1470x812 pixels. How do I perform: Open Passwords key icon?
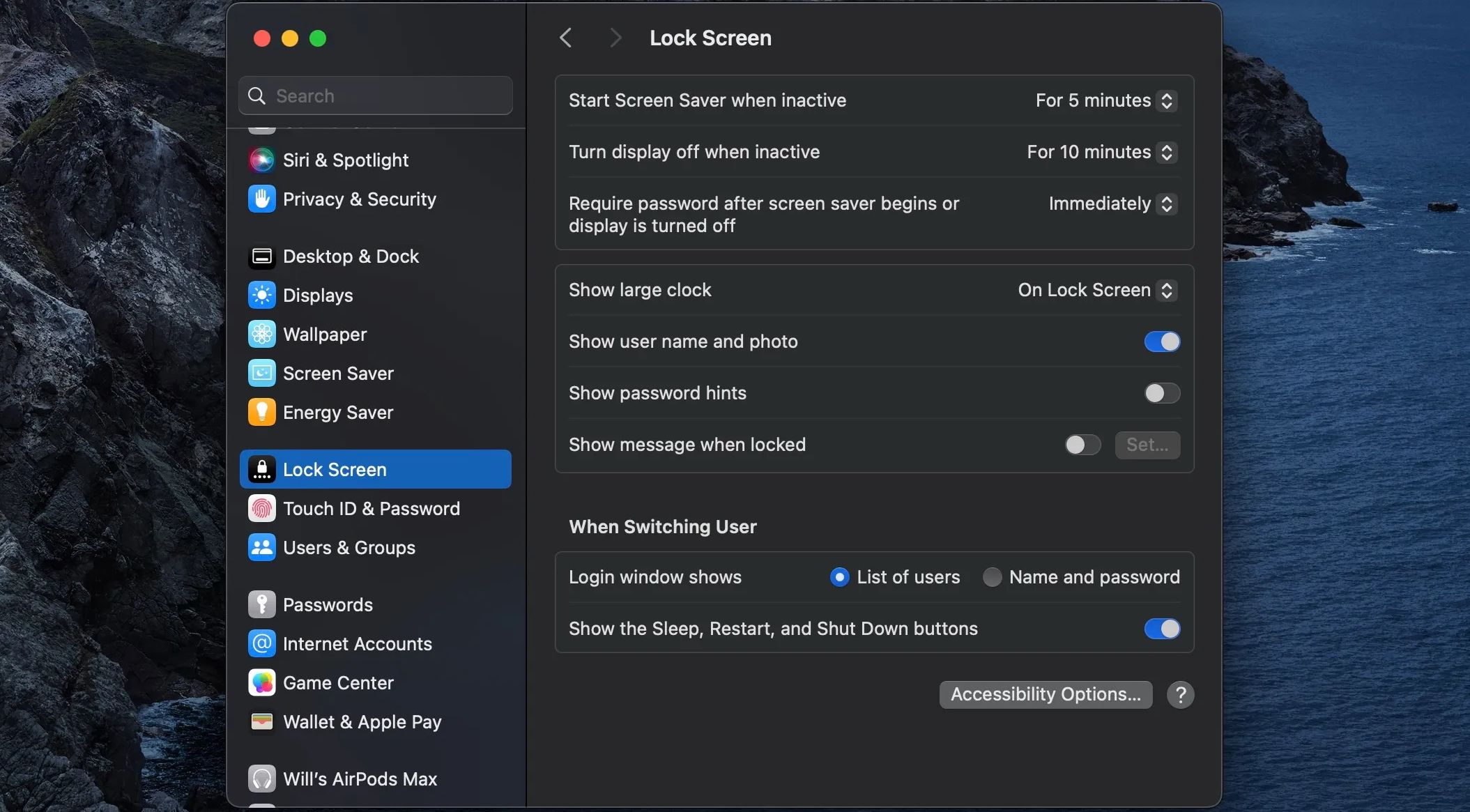(261, 605)
